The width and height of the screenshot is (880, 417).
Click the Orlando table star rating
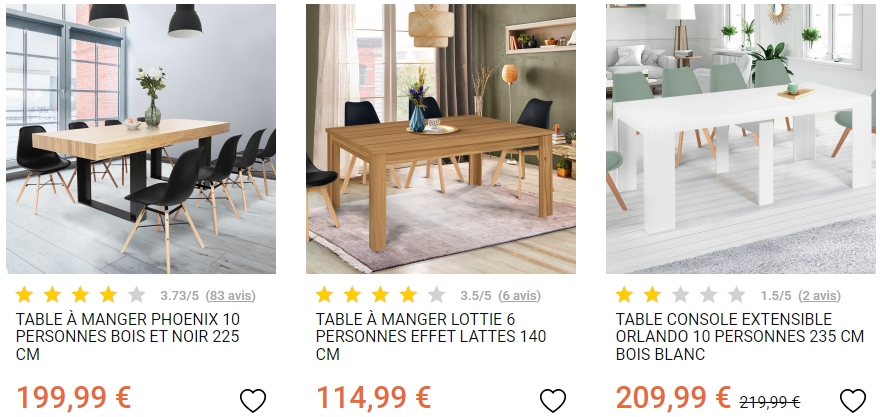tap(680, 295)
